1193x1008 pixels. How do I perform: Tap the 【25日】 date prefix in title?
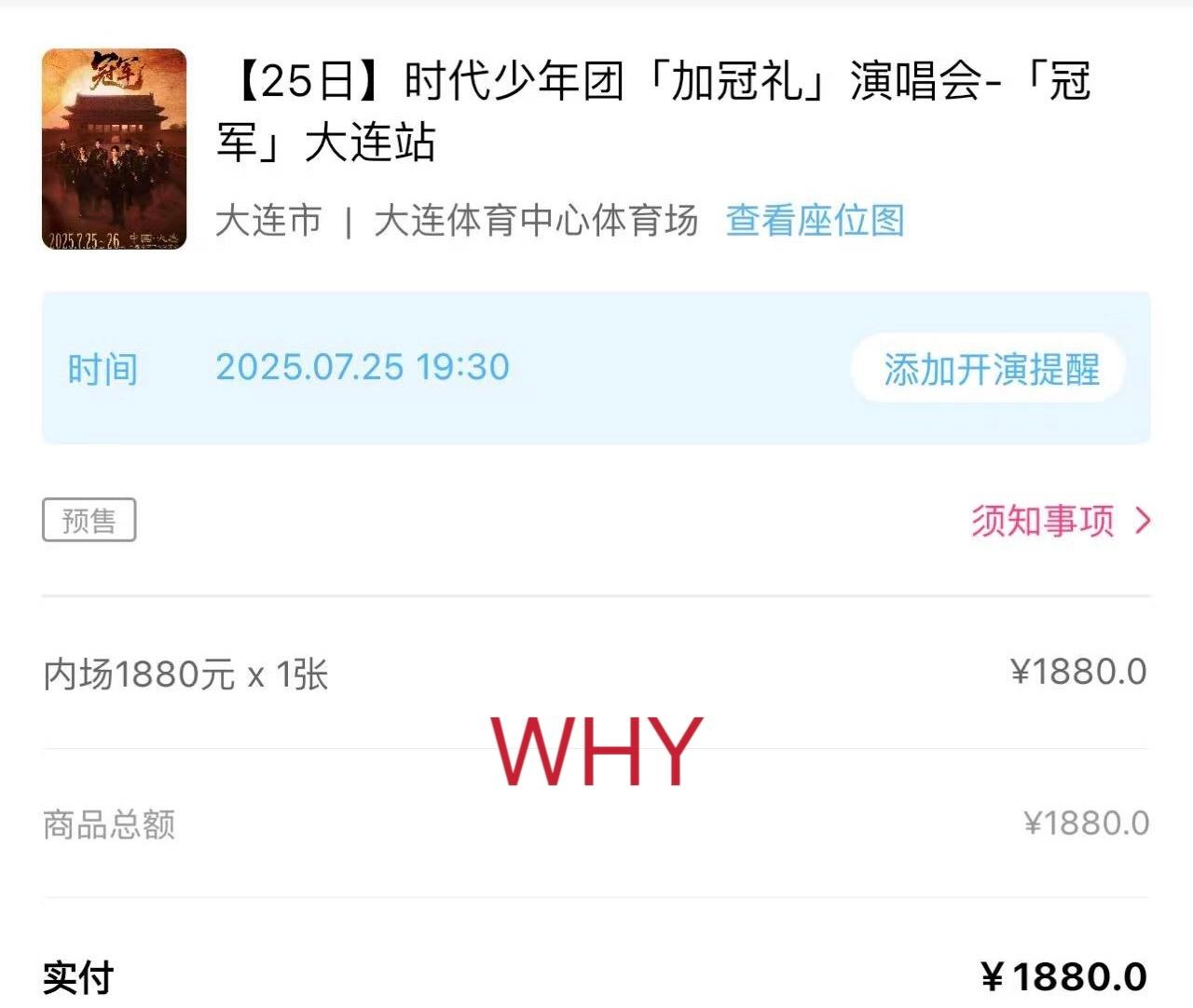[x=310, y=82]
